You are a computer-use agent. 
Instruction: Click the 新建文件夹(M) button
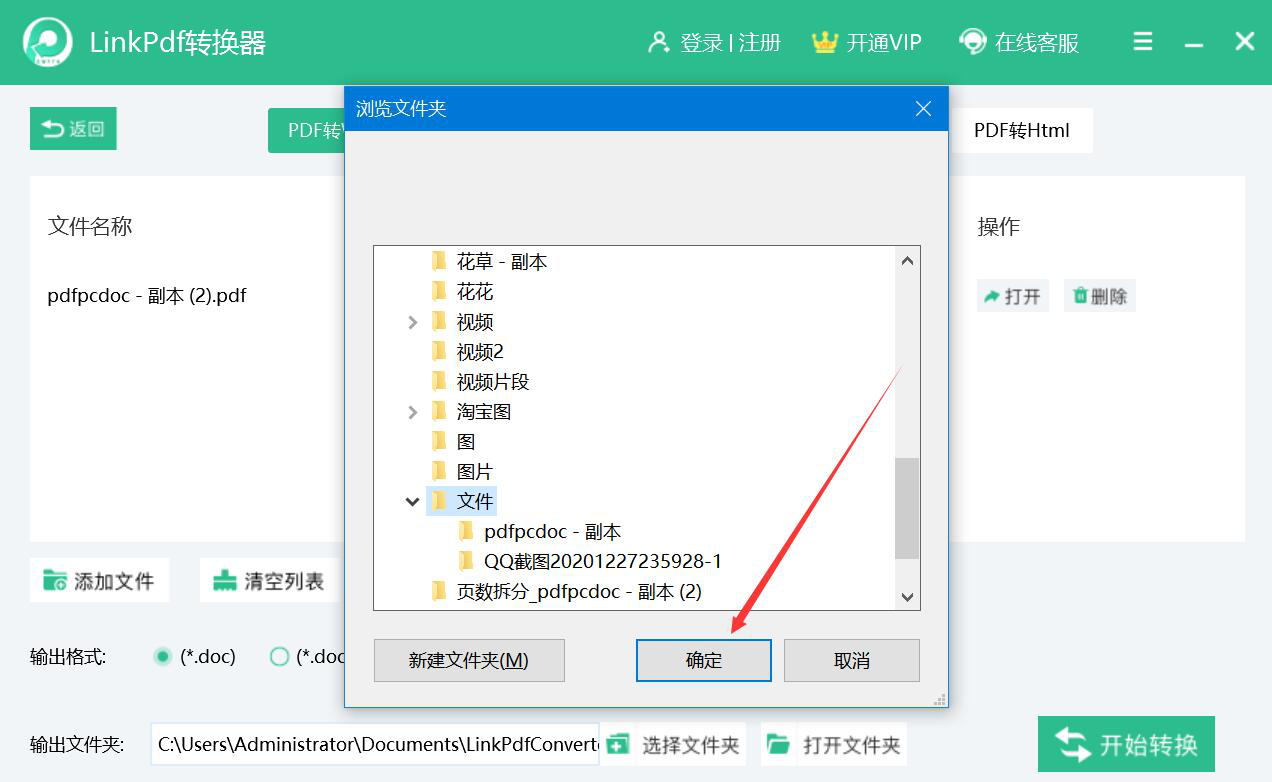[x=469, y=661]
